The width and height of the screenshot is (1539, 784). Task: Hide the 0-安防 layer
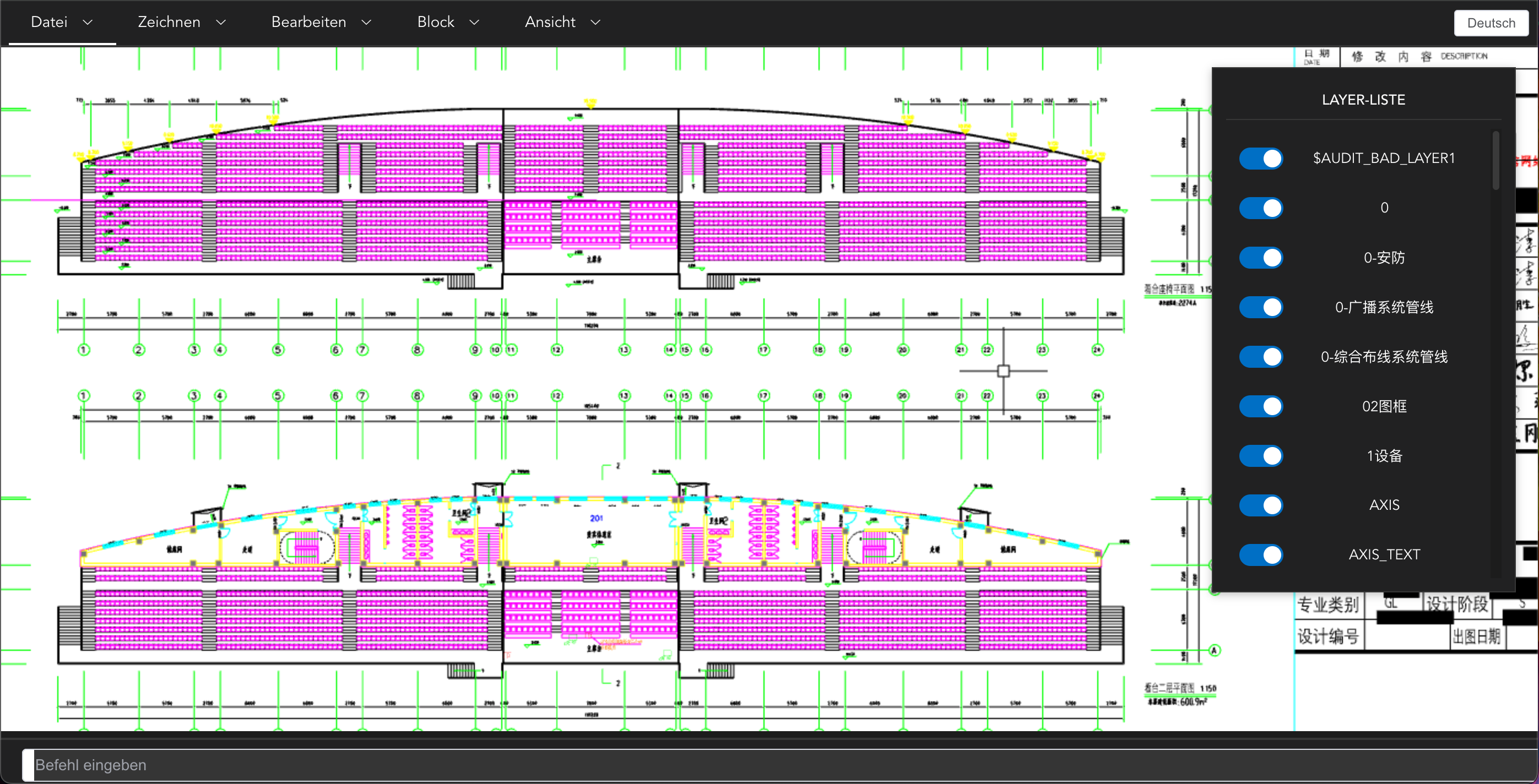tap(1261, 258)
